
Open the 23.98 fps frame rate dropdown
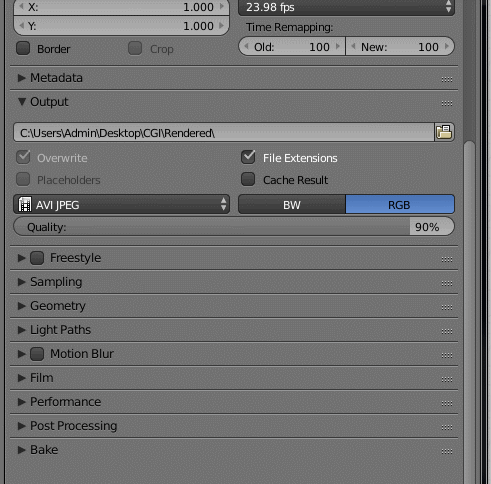(x=346, y=7)
